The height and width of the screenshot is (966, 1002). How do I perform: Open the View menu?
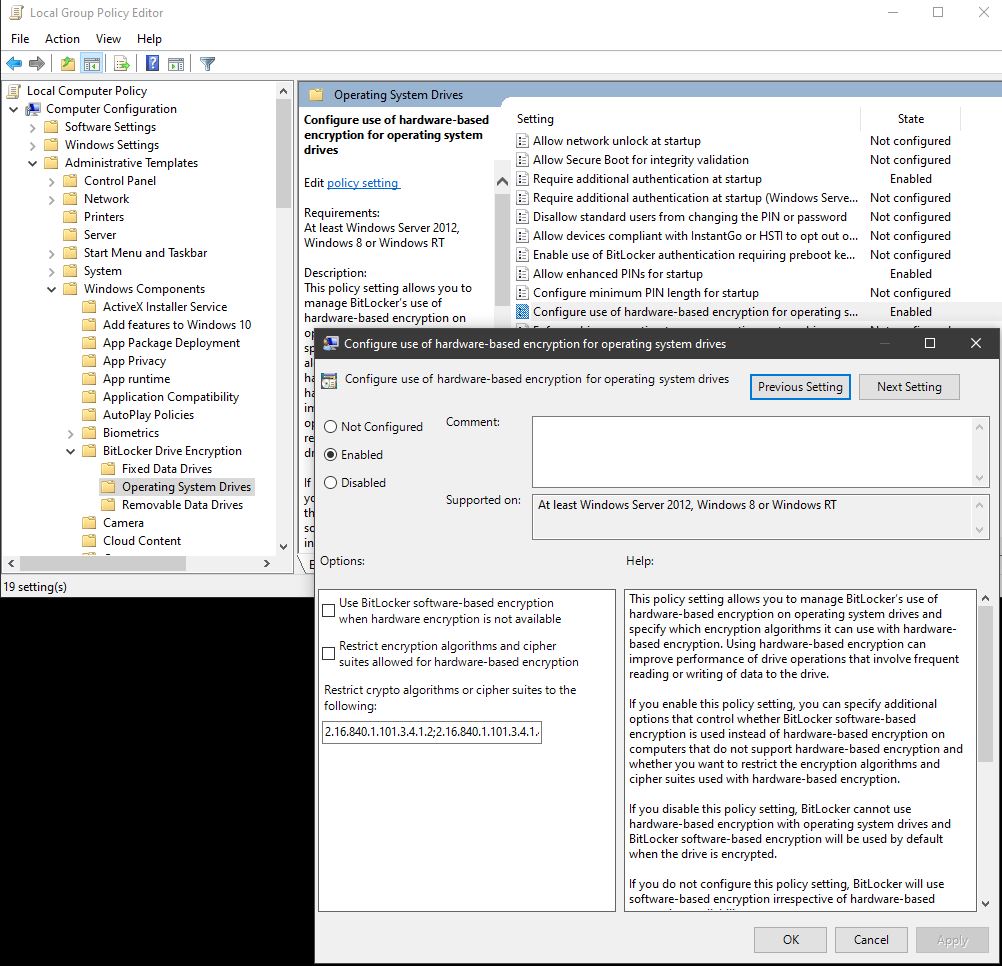click(x=108, y=39)
